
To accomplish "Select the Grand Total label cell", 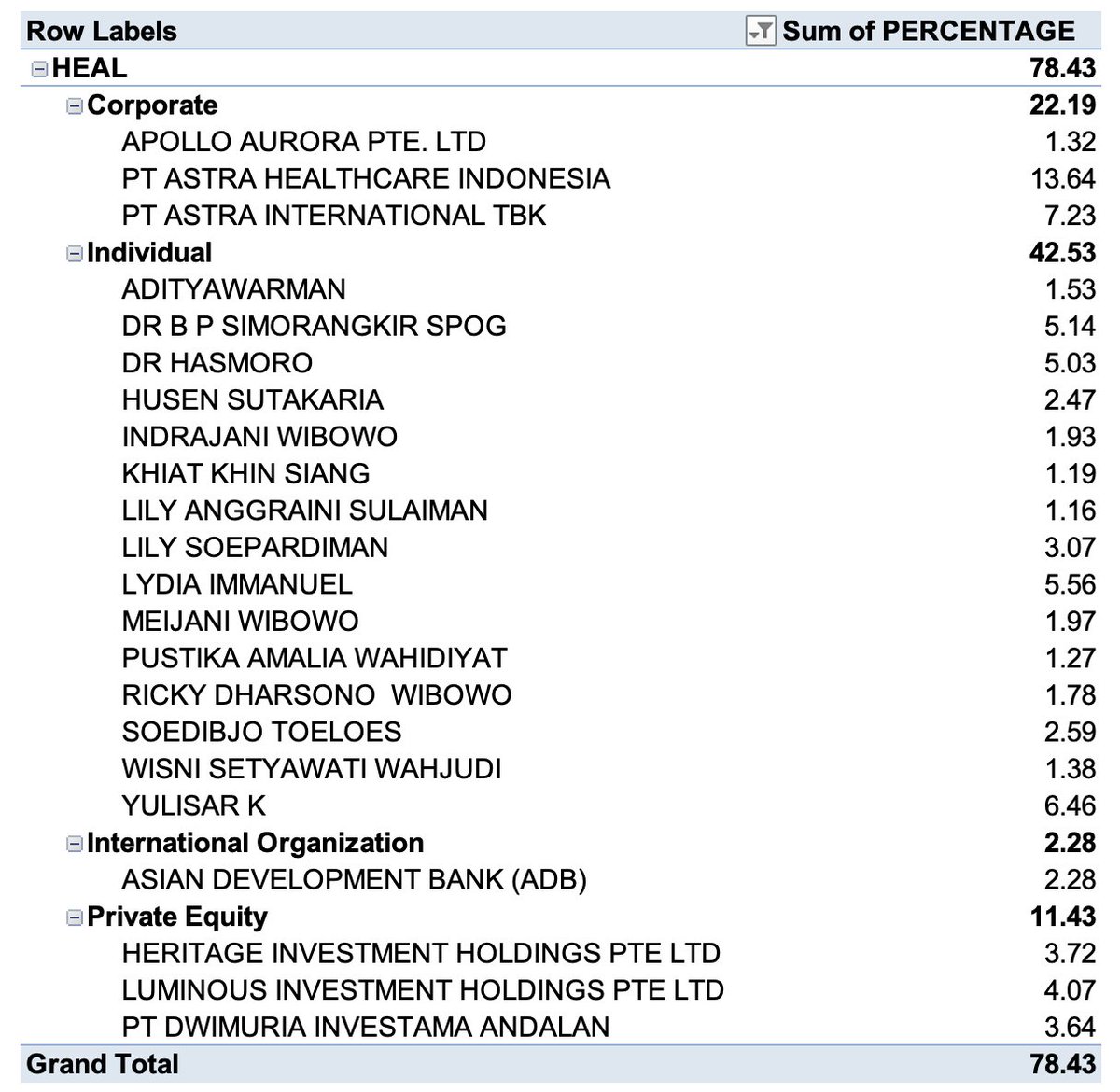I will coord(103,1064).
